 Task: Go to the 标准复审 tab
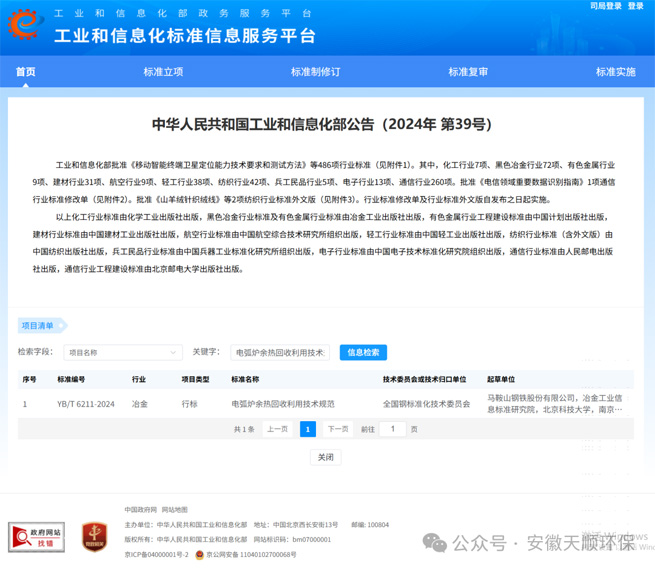coord(468,72)
